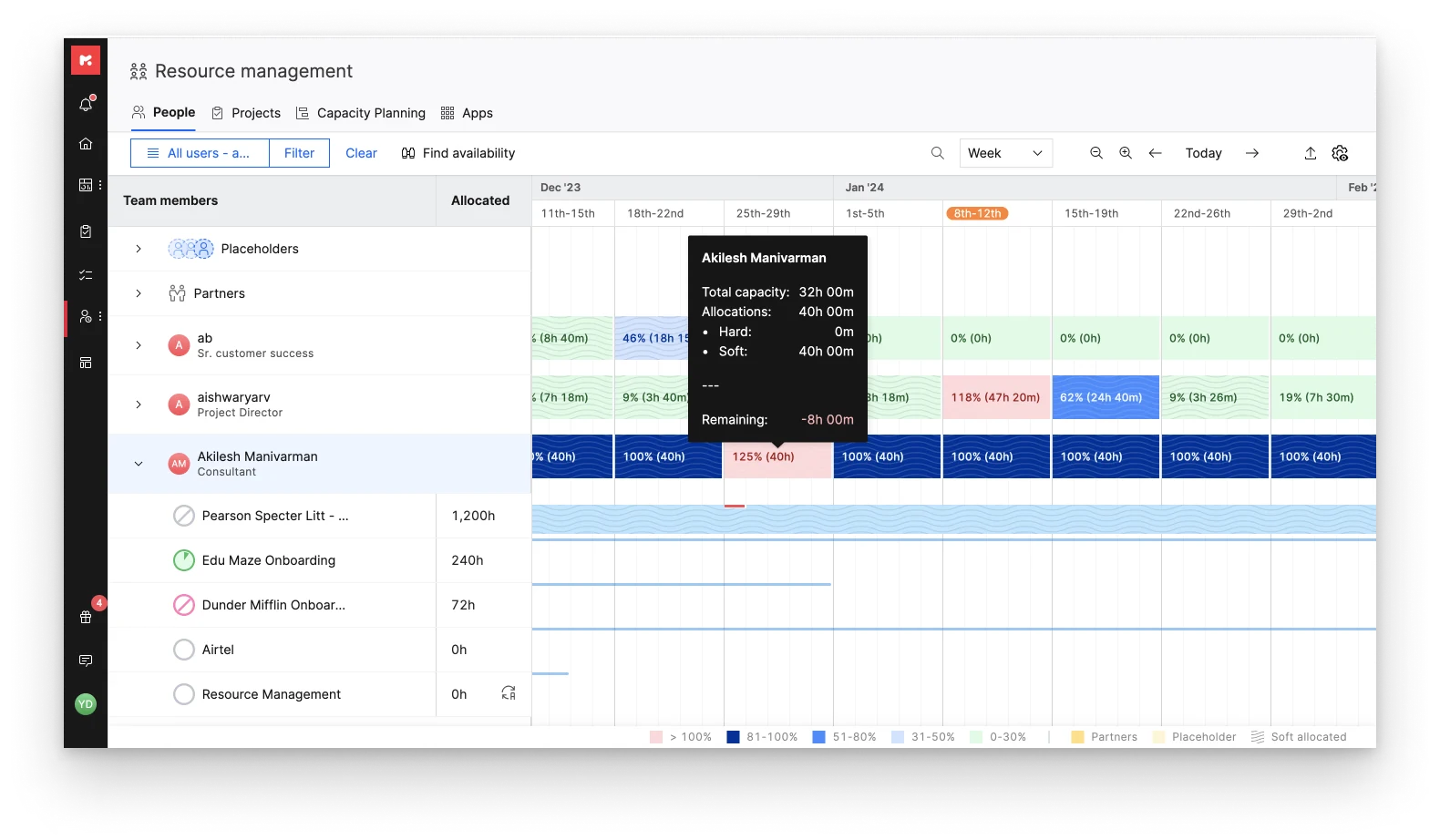Click the YD user avatar
This screenshot has width=1440, height=840.
tap(86, 703)
